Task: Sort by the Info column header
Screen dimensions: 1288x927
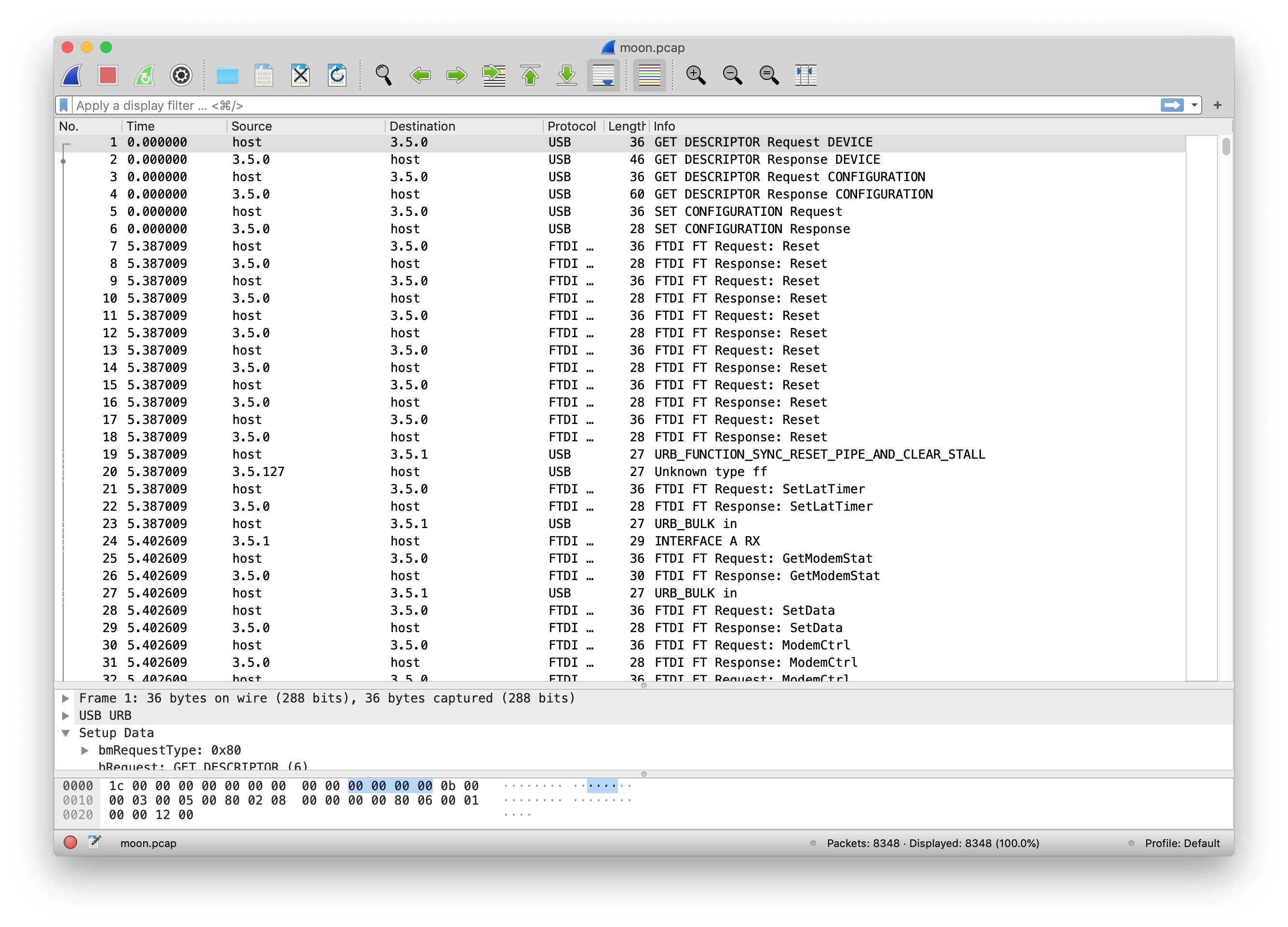Action: 940,126
